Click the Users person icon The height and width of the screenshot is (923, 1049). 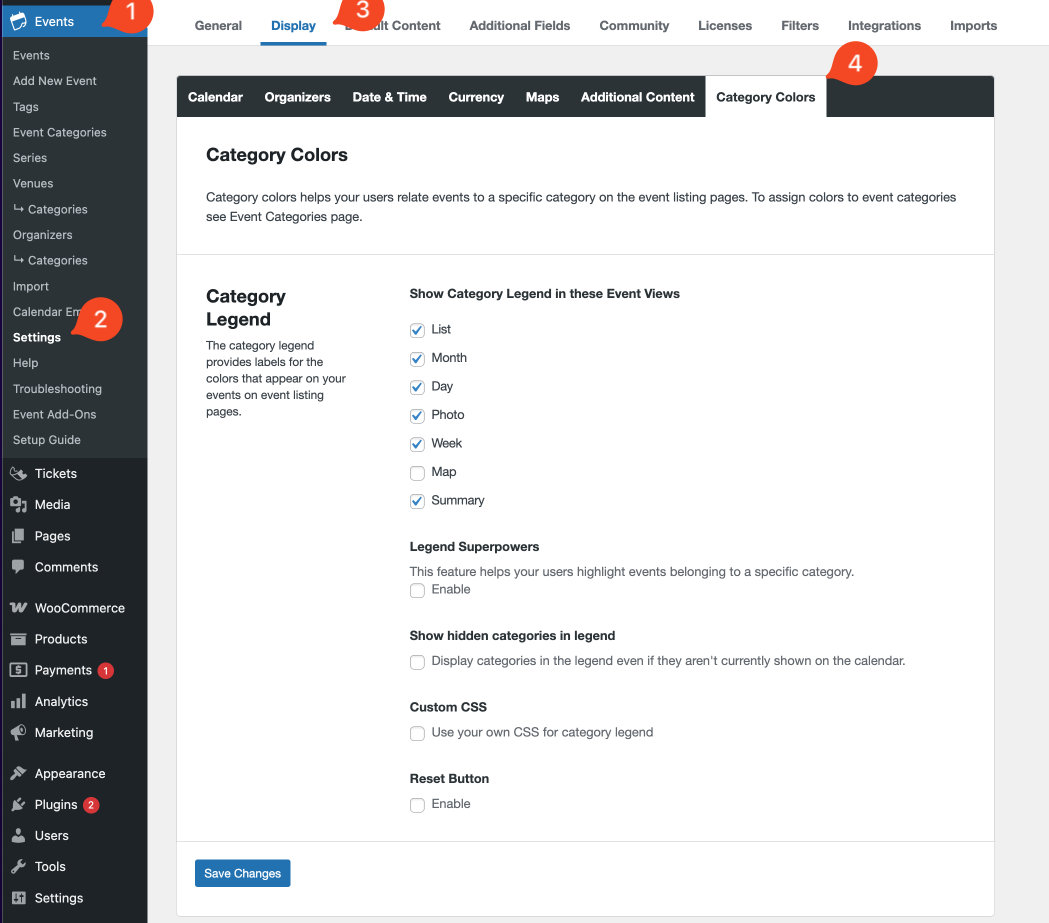pos(18,836)
